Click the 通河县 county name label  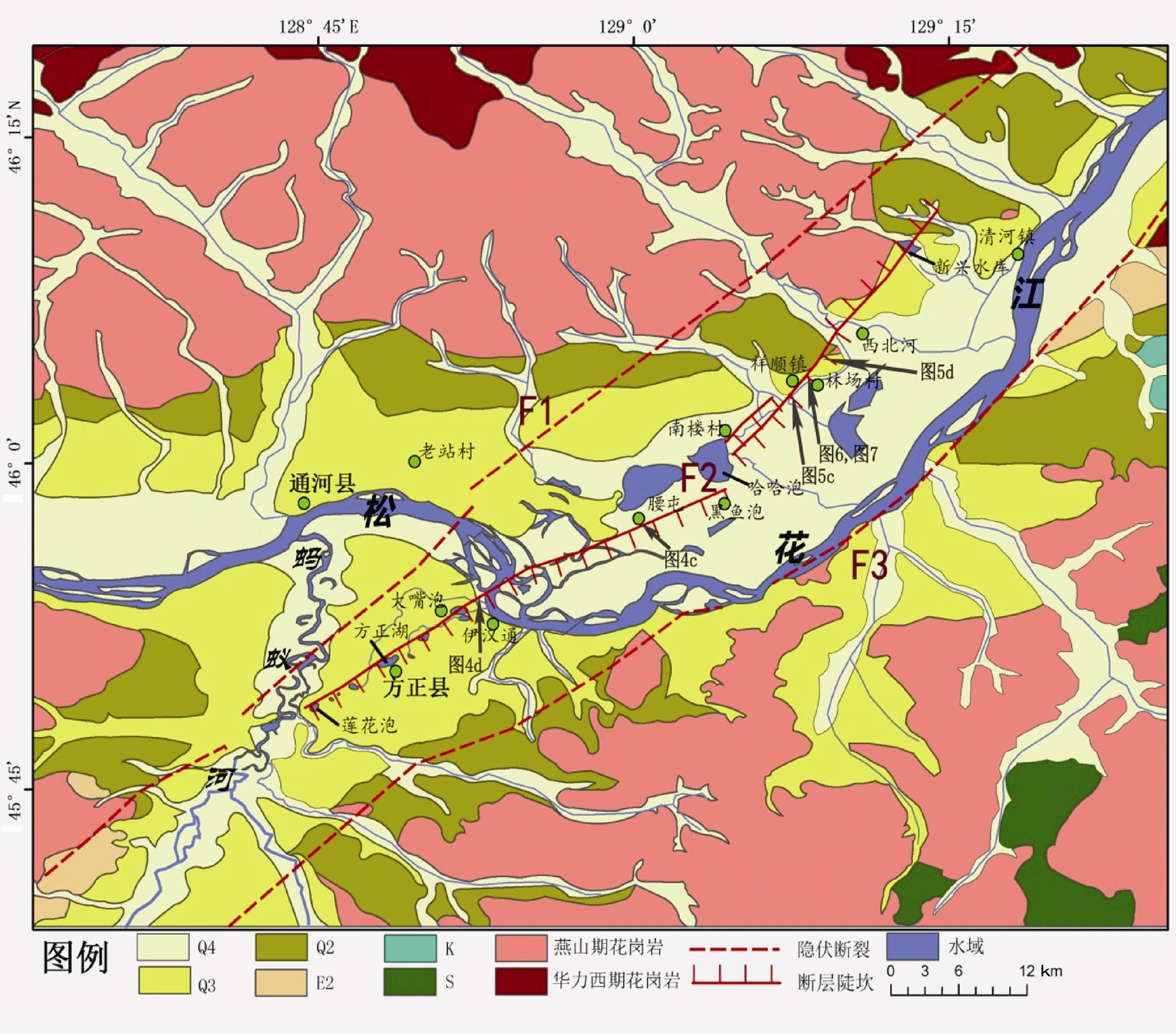coord(322,484)
